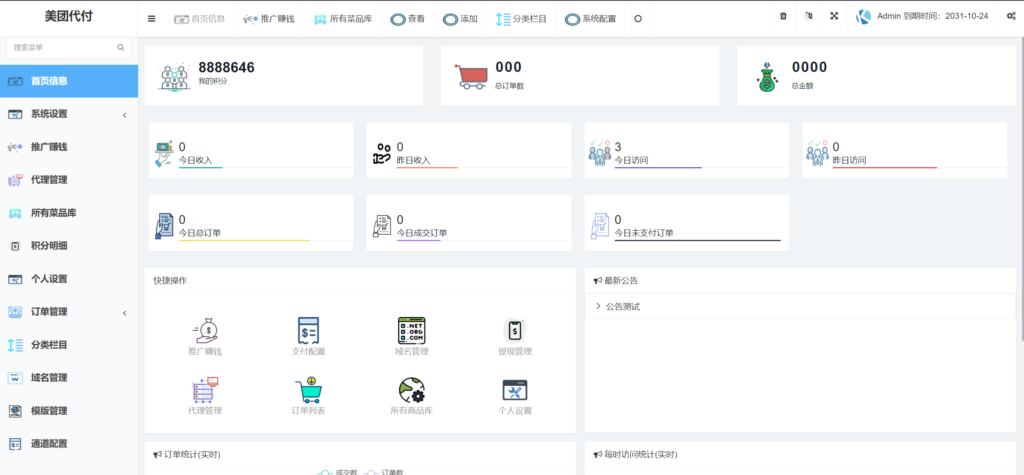Click the 支付配置 receipt icon in quick actions
The image size is (1024, 475).
[308, 331]
